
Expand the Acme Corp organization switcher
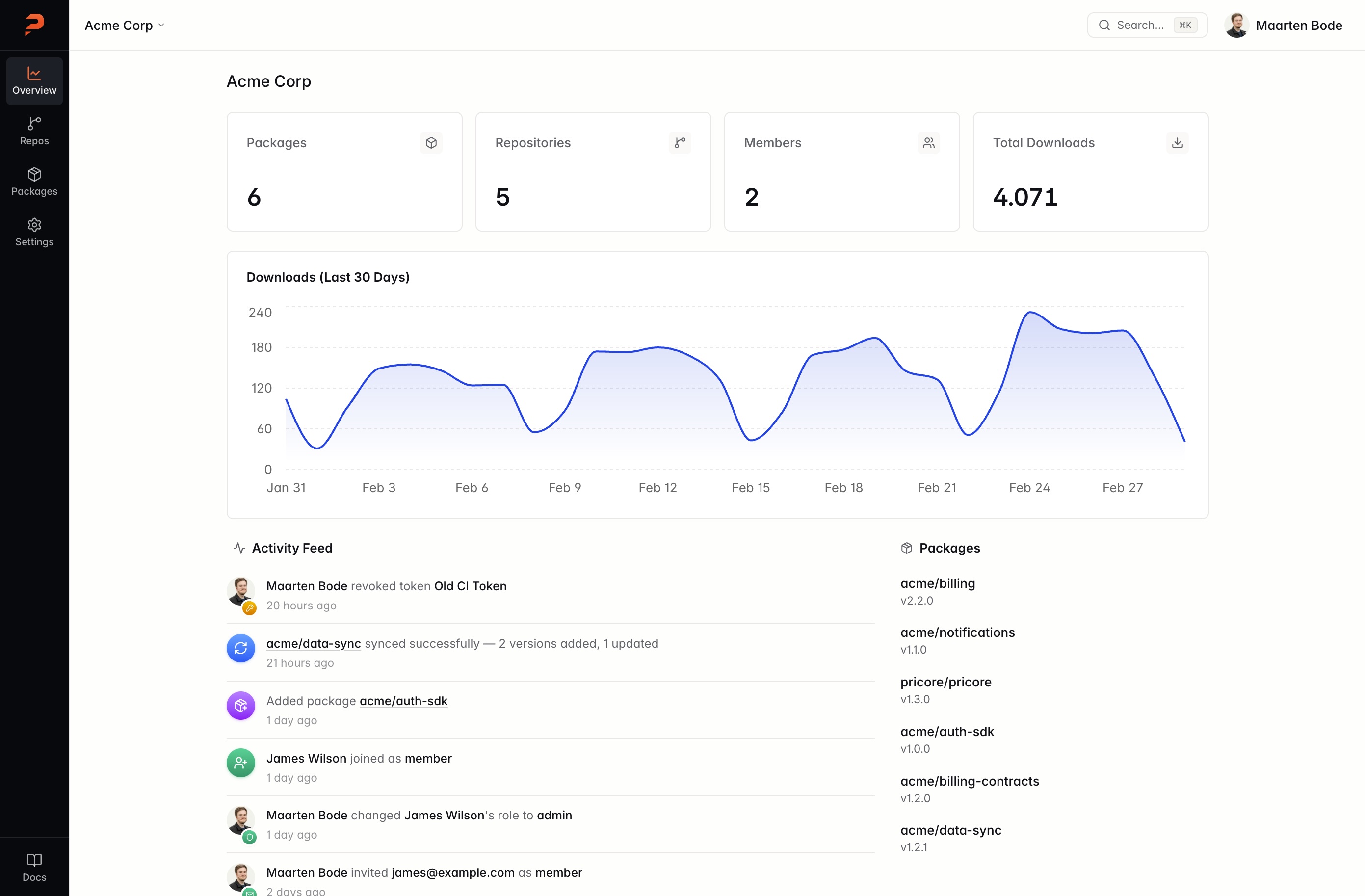[x=124, y=25]
